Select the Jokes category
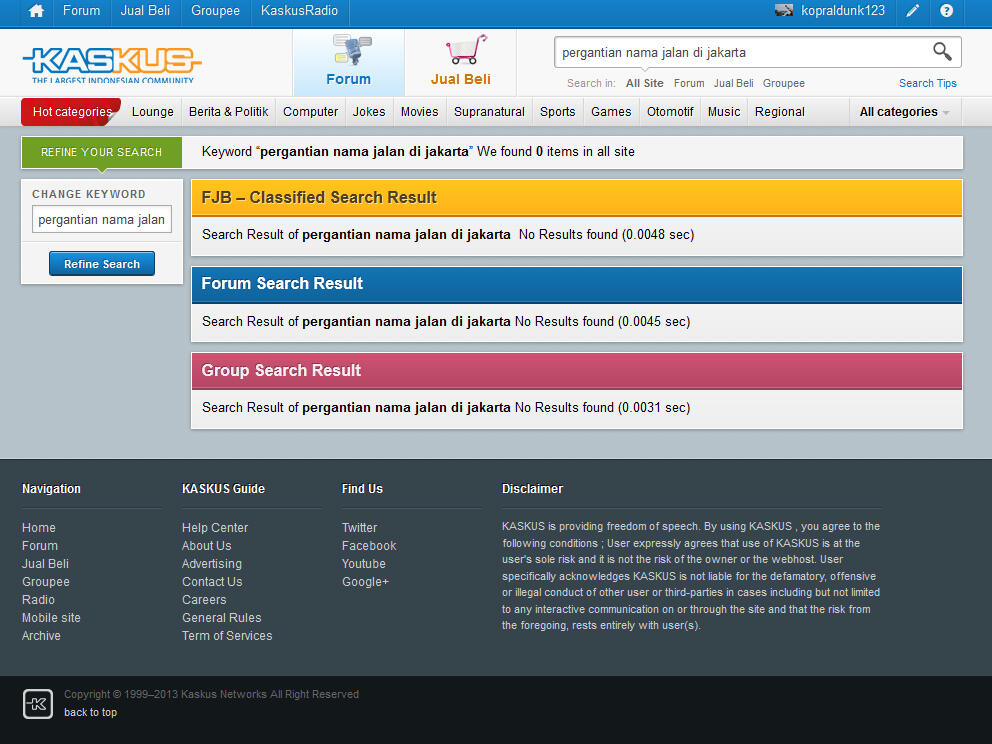 click(x=369, y=112)
